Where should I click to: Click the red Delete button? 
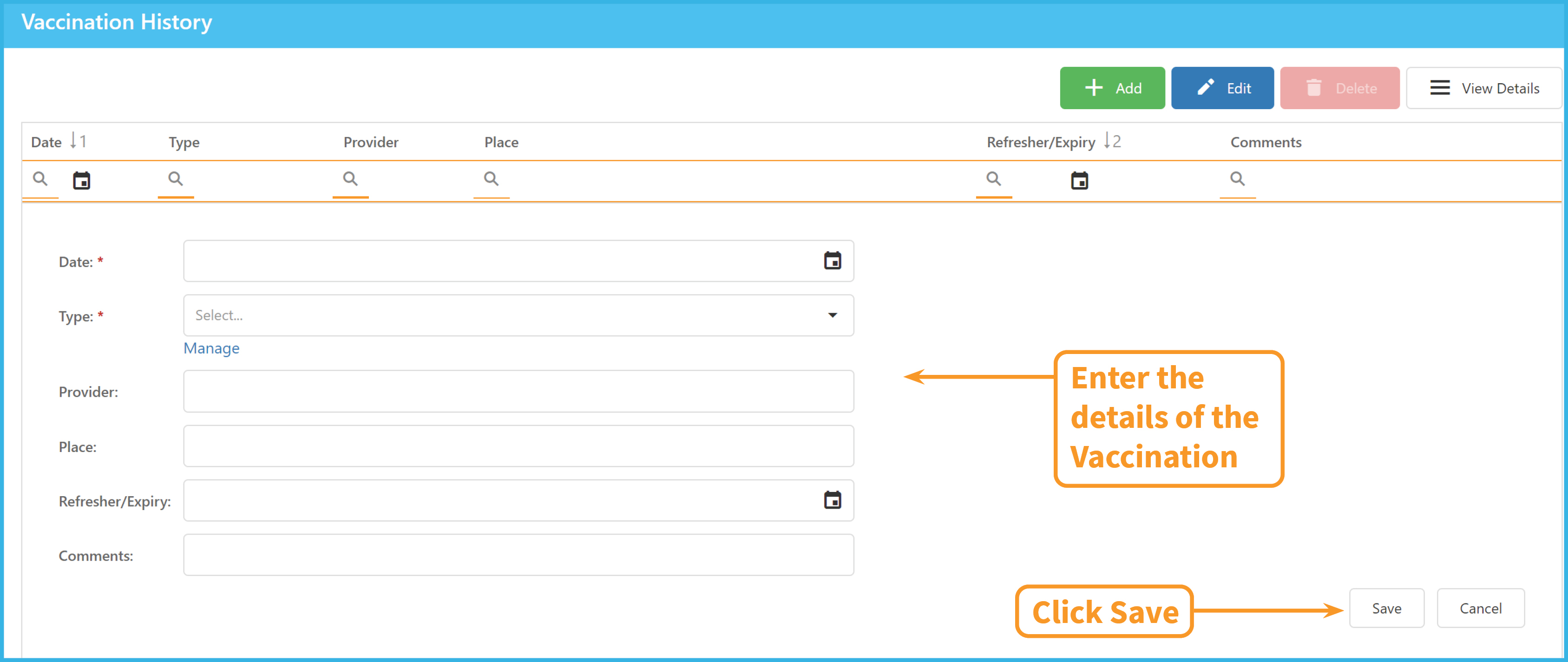tap(1340, 88)
